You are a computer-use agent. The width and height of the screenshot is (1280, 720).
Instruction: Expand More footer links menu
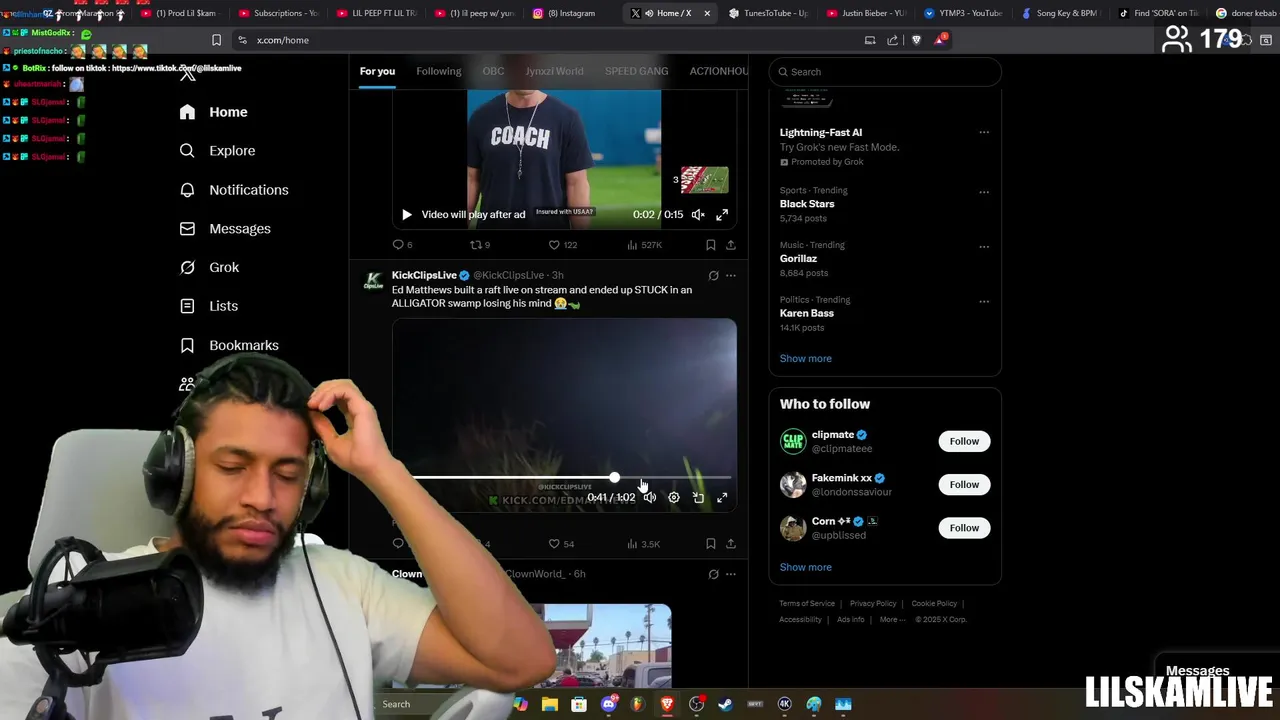point(891,620)
